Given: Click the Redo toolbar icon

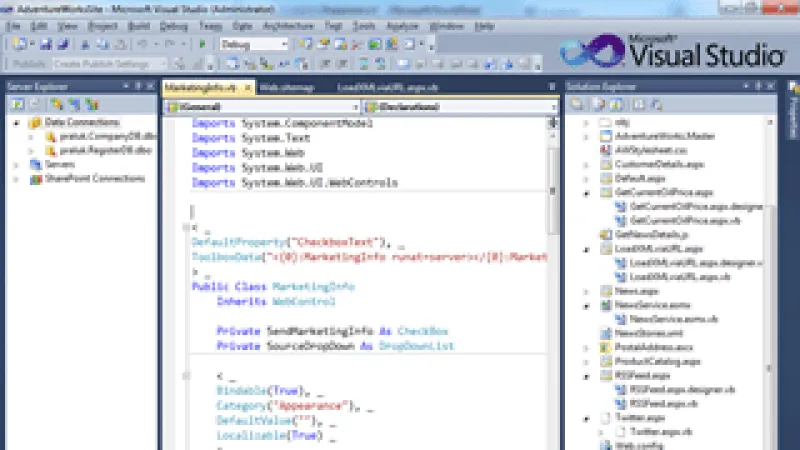Looking at the screenshot, I should (170, 45).
